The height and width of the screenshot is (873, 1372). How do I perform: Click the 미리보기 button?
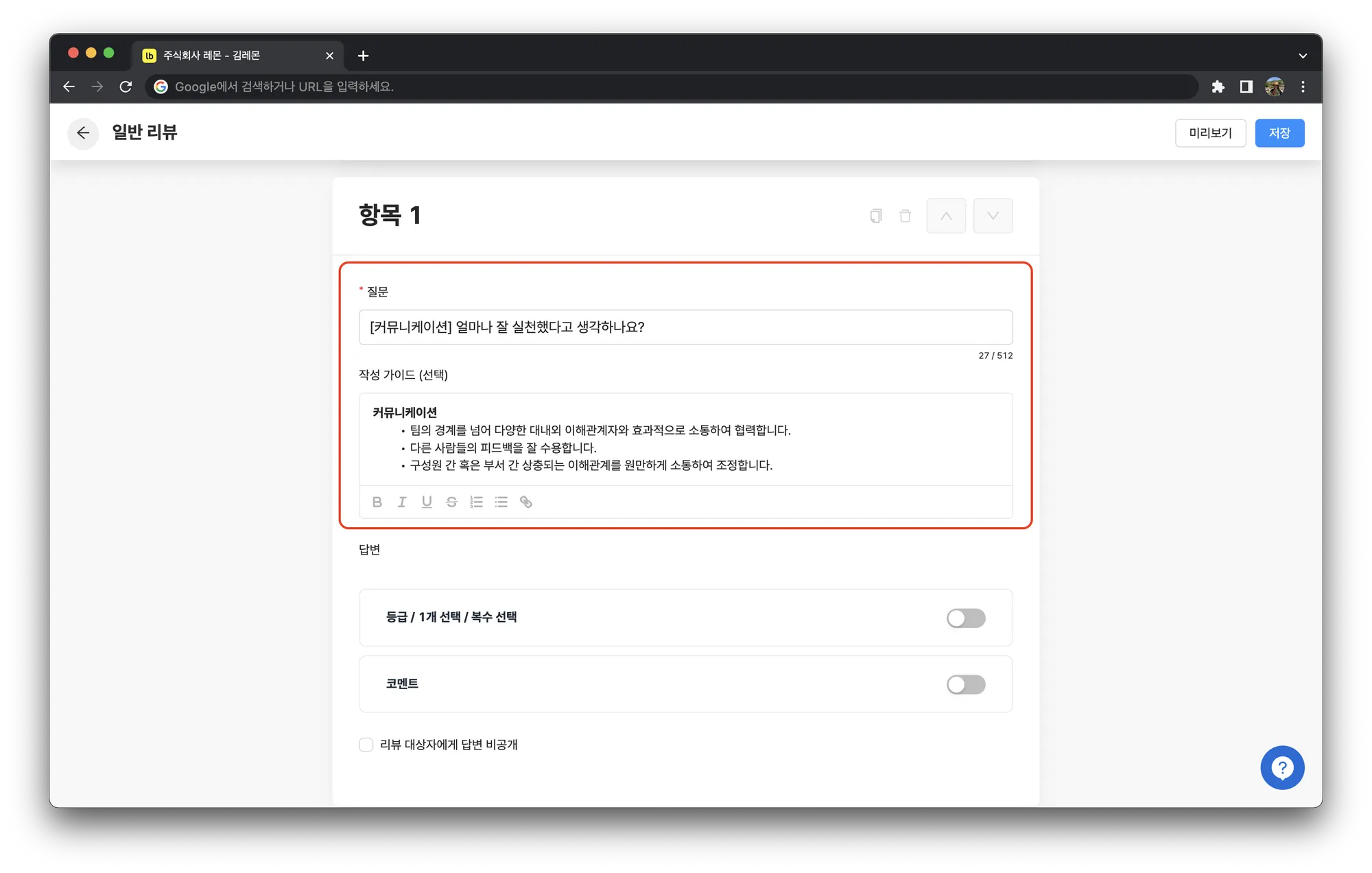1210,133
